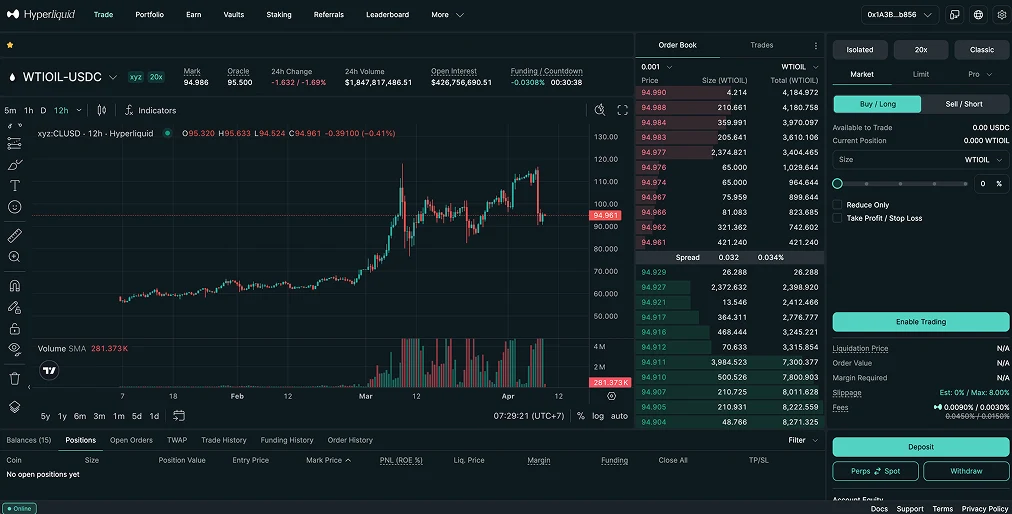Click the trash remove drawings icon

(14, 378)
